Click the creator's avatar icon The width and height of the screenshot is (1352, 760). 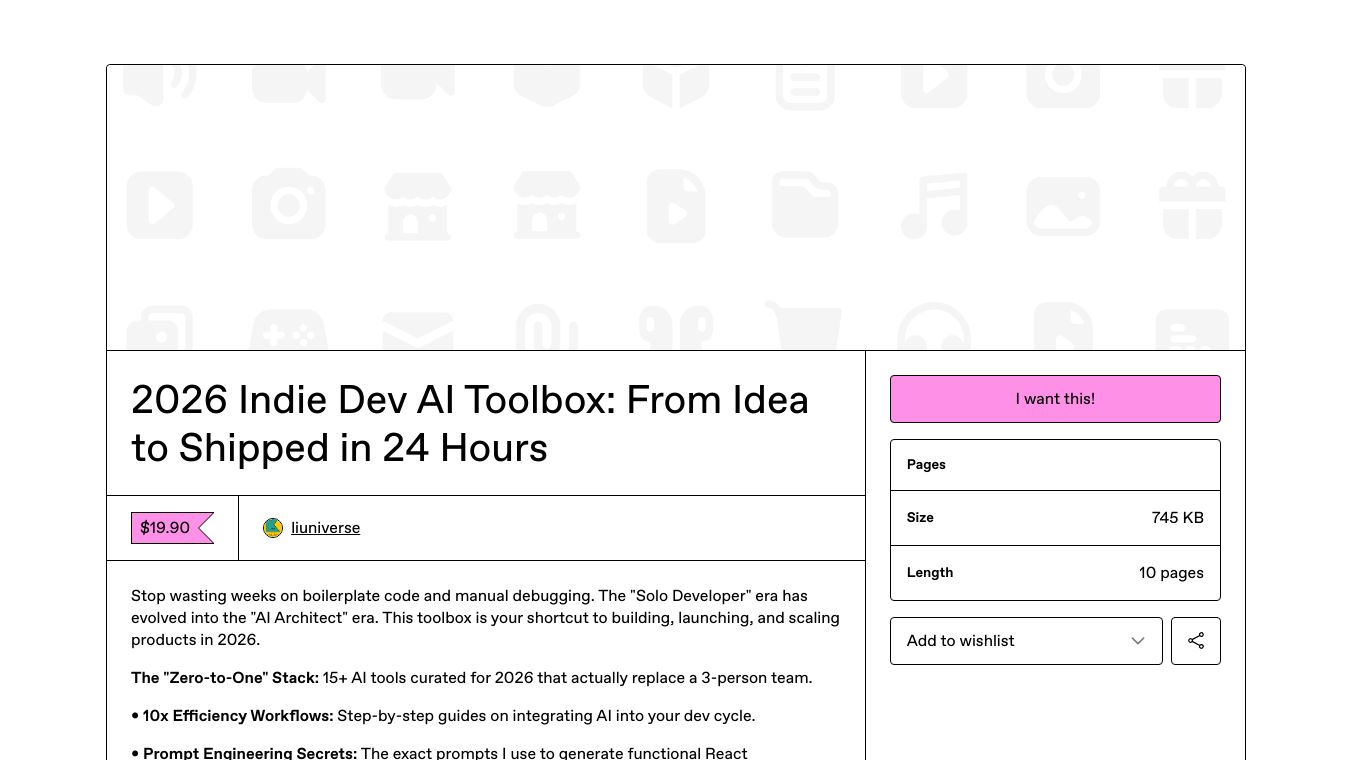pos(273,528)
